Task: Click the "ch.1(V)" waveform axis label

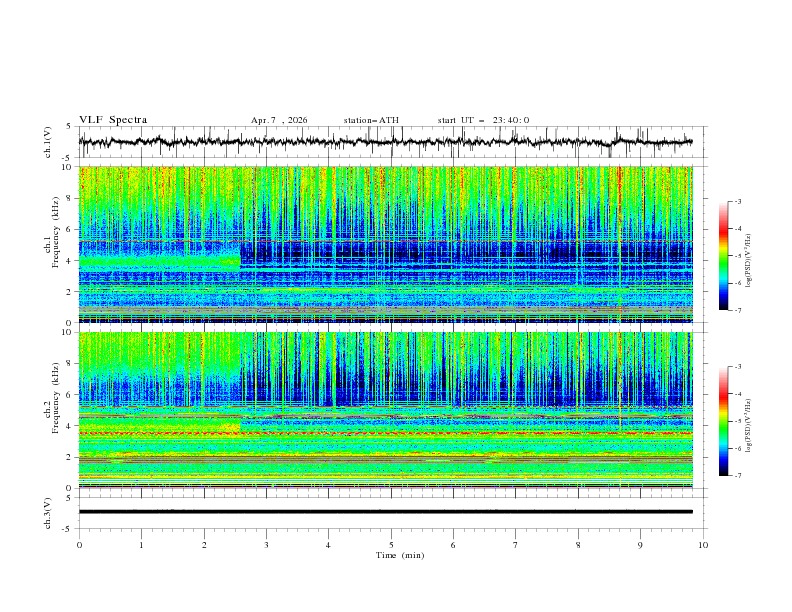Action: 48,142
